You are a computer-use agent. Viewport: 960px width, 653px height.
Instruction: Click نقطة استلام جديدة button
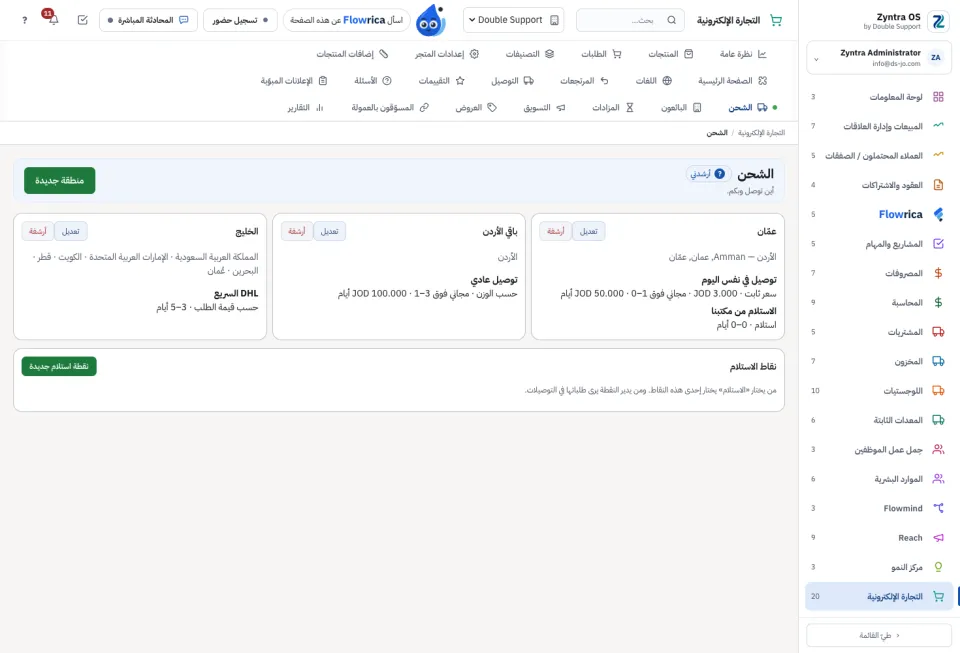click(x=59, y=366)
